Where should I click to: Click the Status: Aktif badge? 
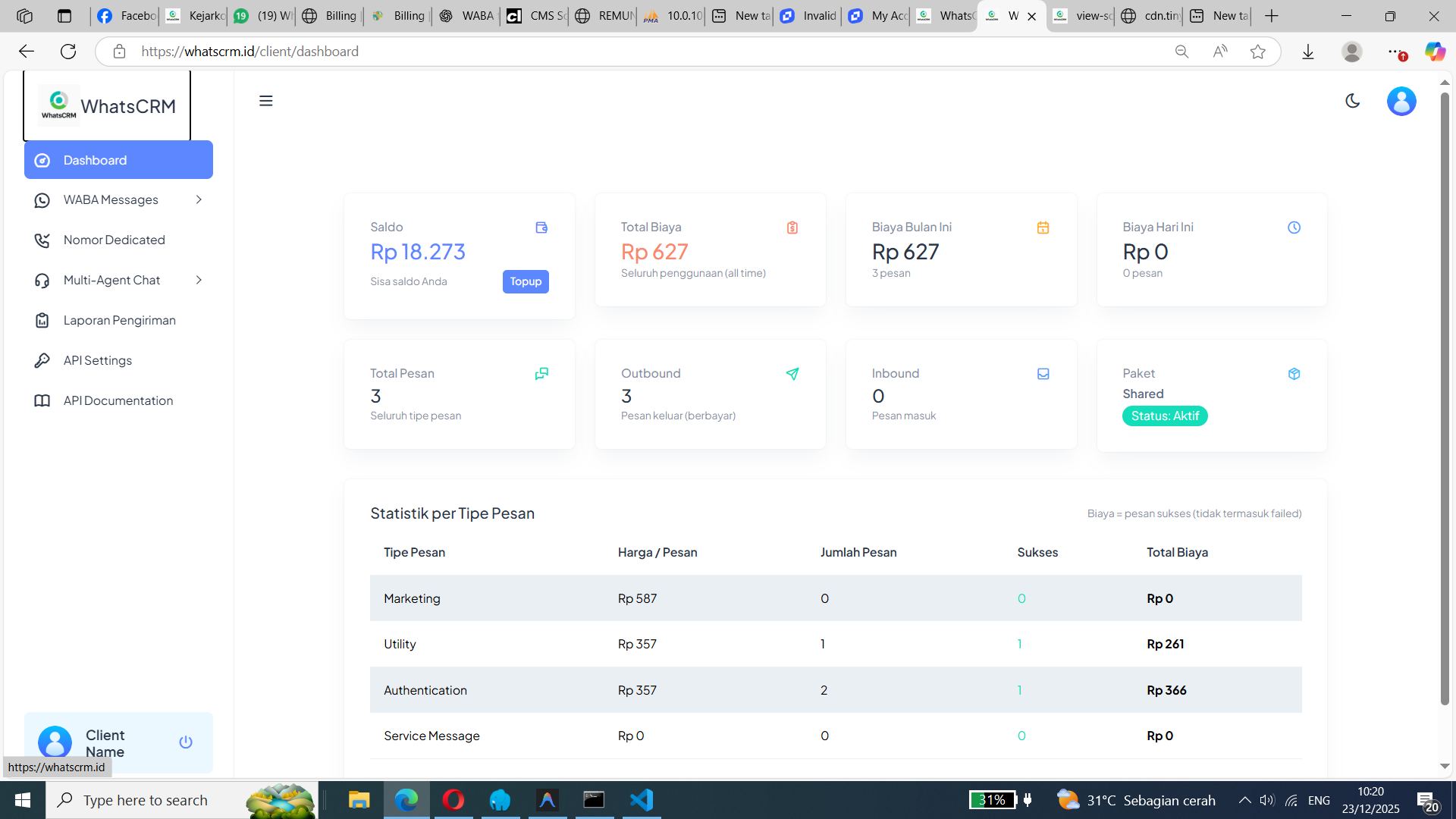pos(1165,416)
